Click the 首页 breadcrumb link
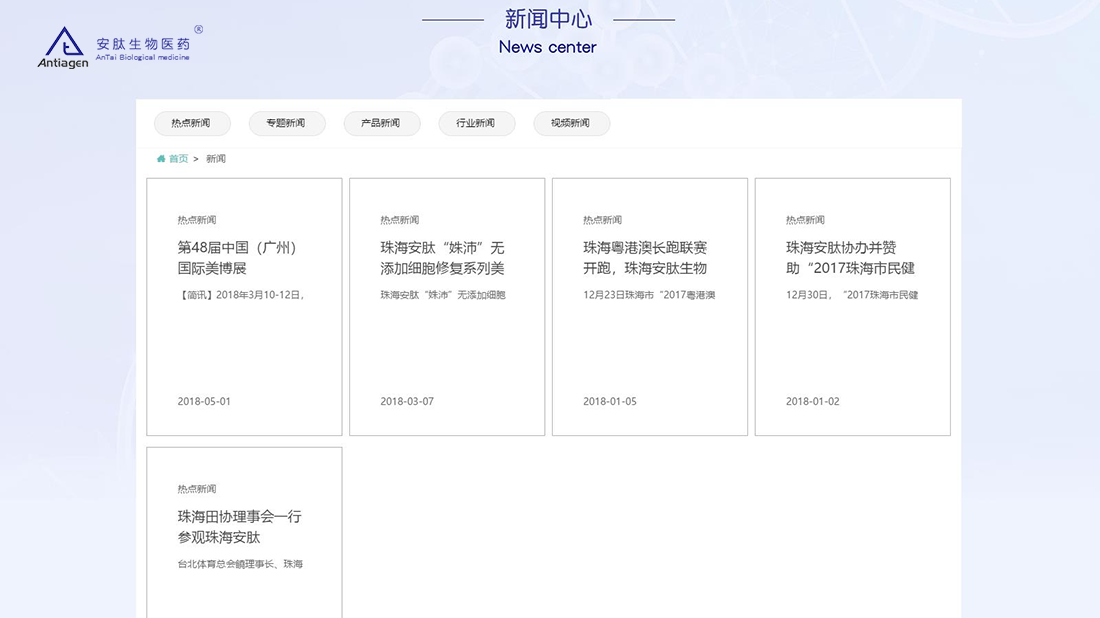The image size is (1100, 618). click(177, 158)
